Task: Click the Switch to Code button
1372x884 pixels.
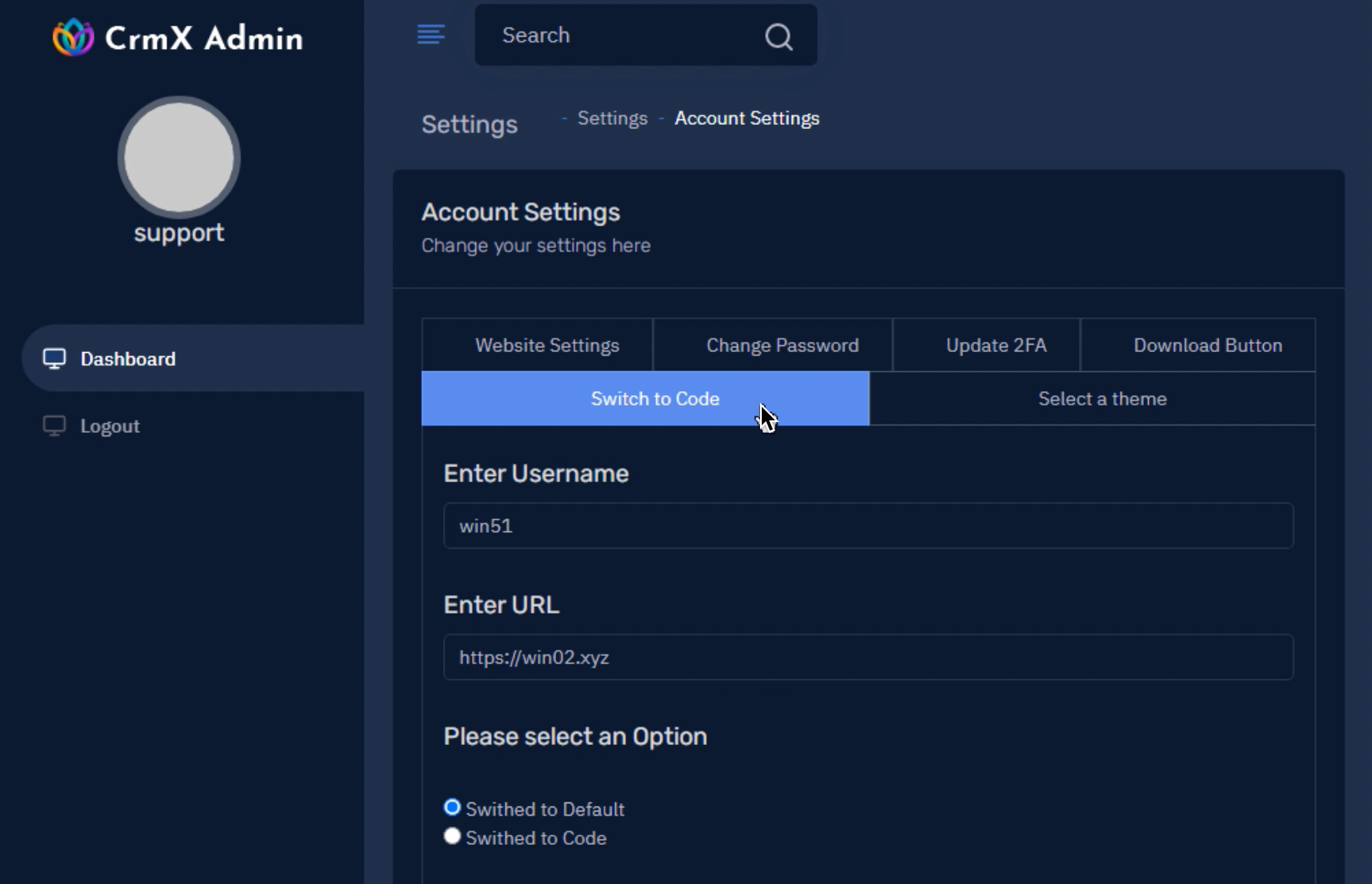Action: click(654, 399)
